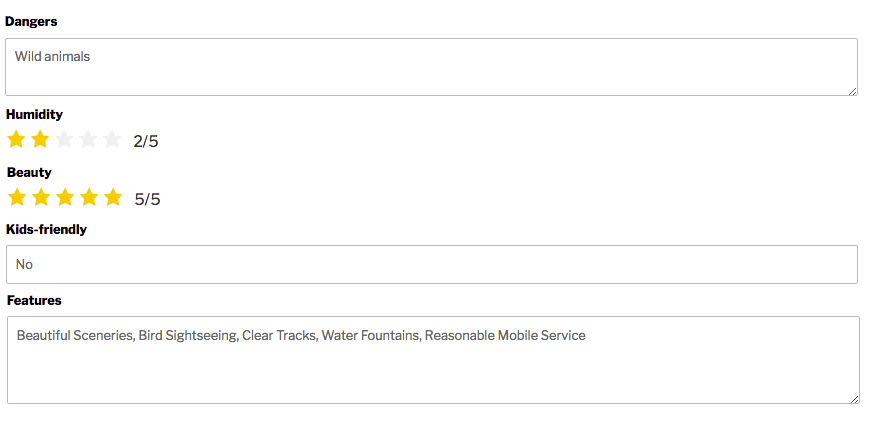Rate Beauty three stars
Screen dimensions: 874x426
pos(65,198)
